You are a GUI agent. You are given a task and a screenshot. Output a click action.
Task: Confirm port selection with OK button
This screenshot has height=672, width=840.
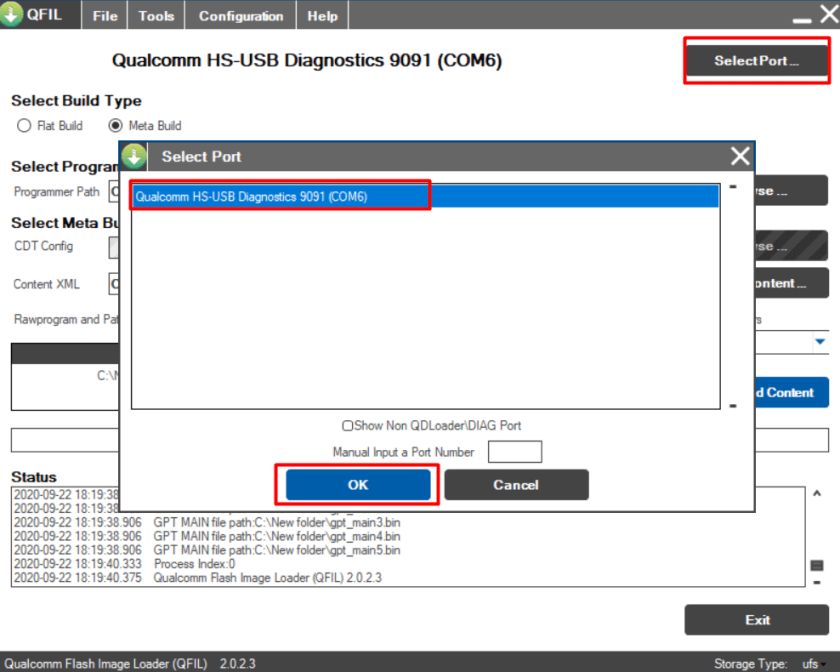358,485
